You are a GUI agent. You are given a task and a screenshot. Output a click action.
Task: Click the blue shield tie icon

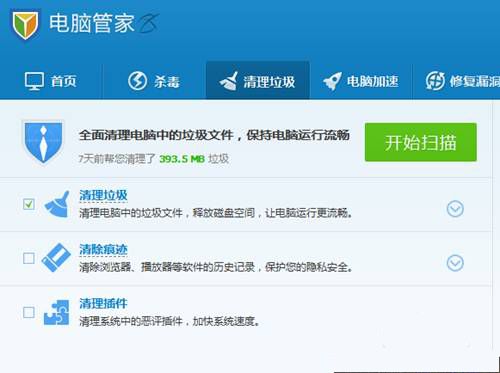tap(43, 142)
